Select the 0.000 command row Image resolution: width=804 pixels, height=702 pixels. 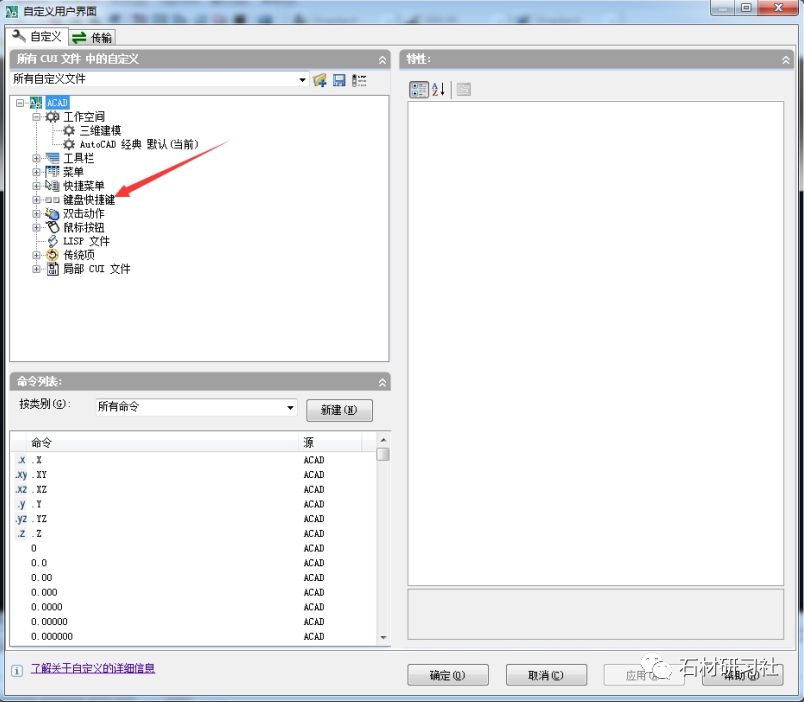point(194,593)
